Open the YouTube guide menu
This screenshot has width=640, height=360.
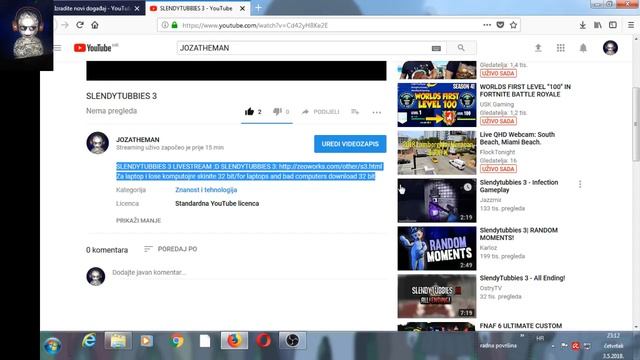pos(58,48)
